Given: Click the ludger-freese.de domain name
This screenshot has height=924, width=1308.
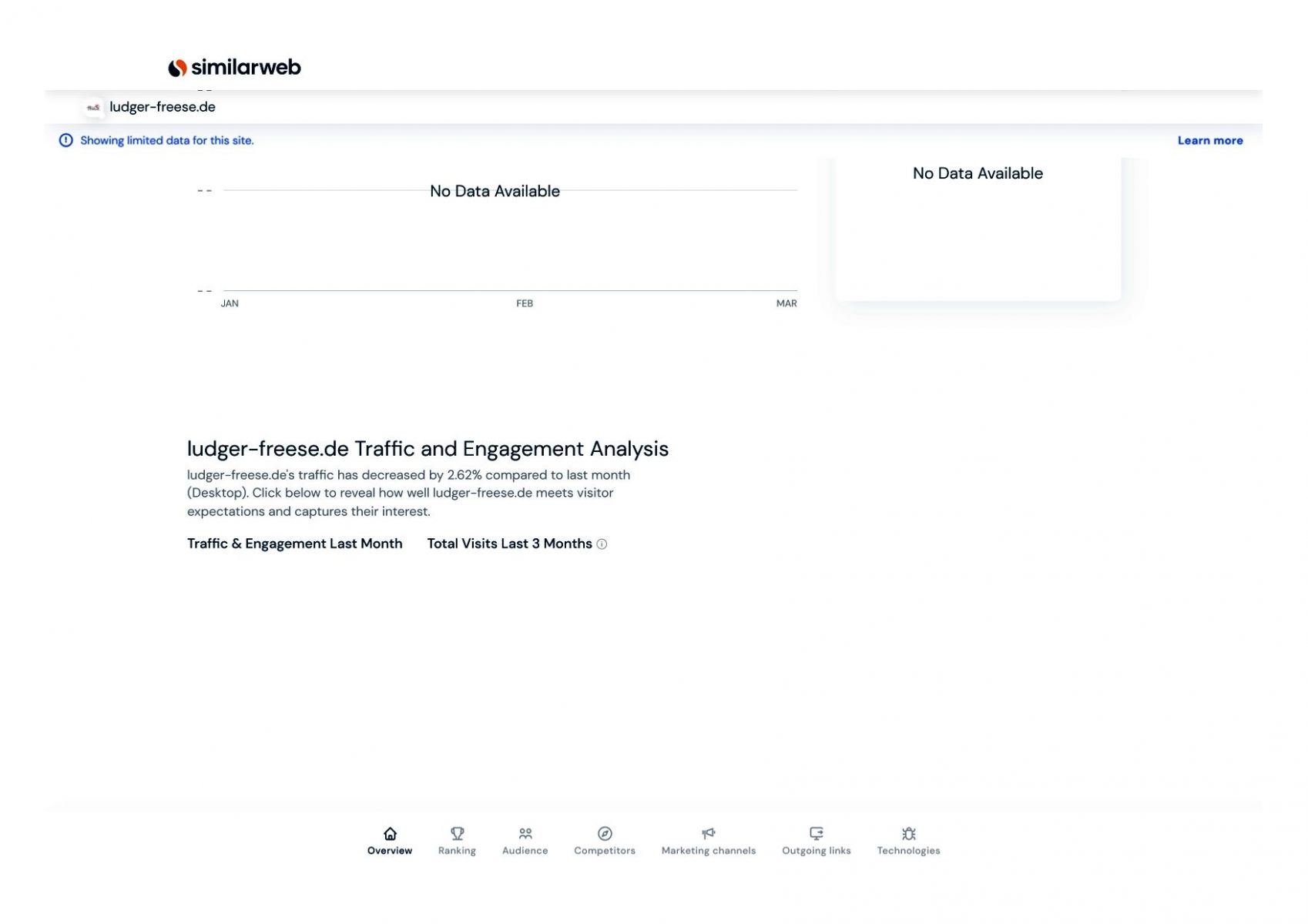Looking at the screenshot, I should coord(163,107).
